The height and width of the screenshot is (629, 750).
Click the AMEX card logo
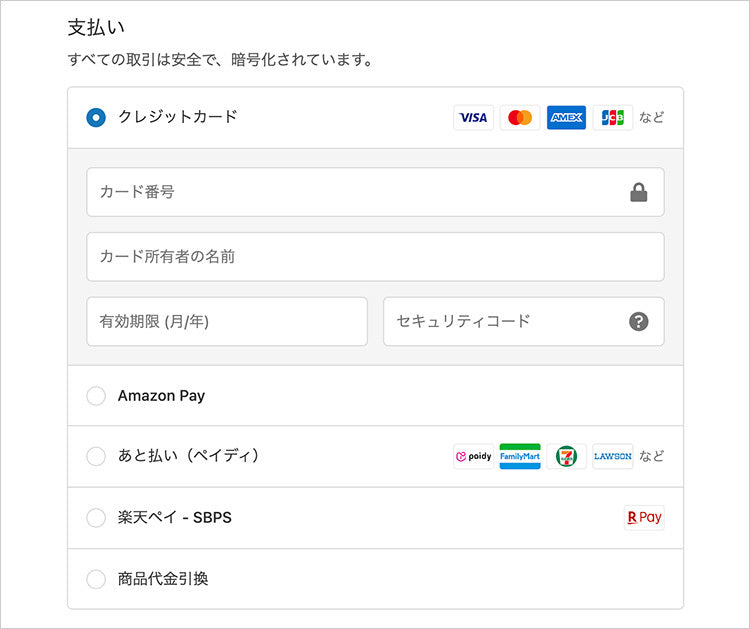coord(566,118)
